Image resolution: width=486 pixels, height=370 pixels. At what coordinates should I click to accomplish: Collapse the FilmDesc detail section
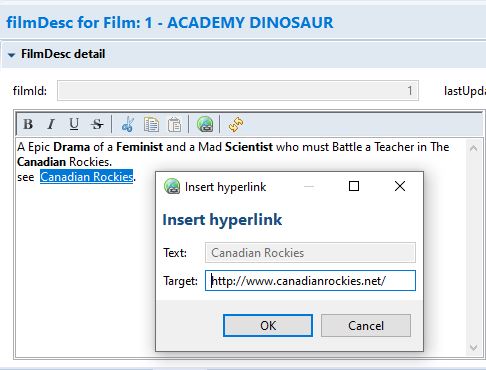pyautogui.click(x=12, y=55)
